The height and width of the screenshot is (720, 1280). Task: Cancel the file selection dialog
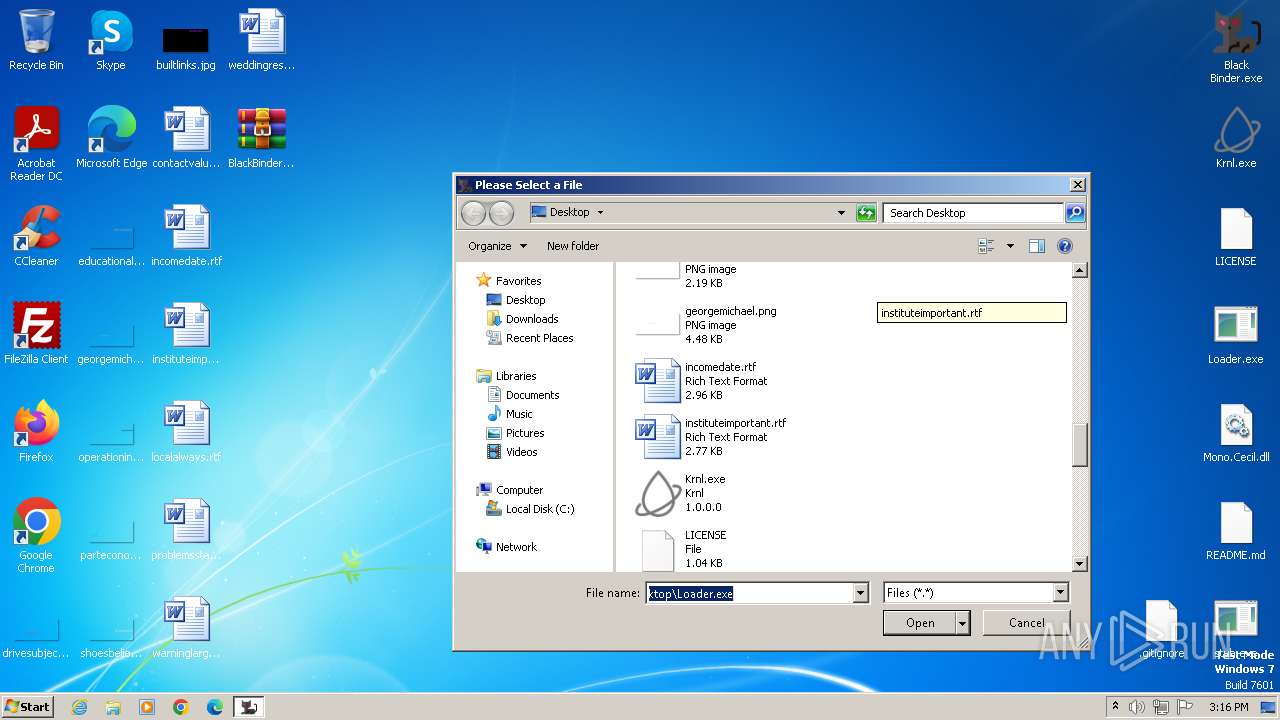click(x=1026, y=623)
